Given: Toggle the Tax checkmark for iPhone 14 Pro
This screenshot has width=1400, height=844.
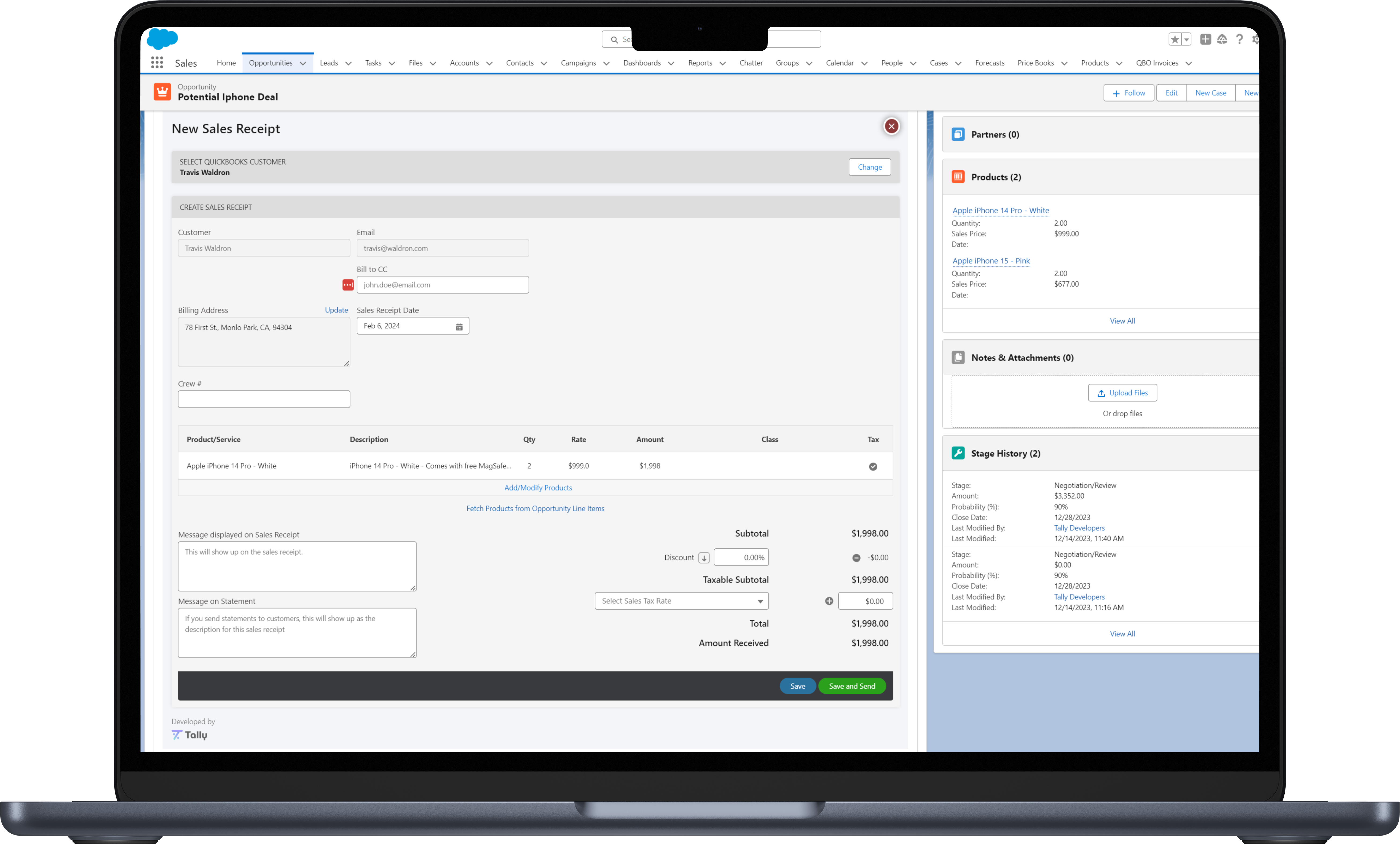Looking at the screenshot, I should 873,466.
